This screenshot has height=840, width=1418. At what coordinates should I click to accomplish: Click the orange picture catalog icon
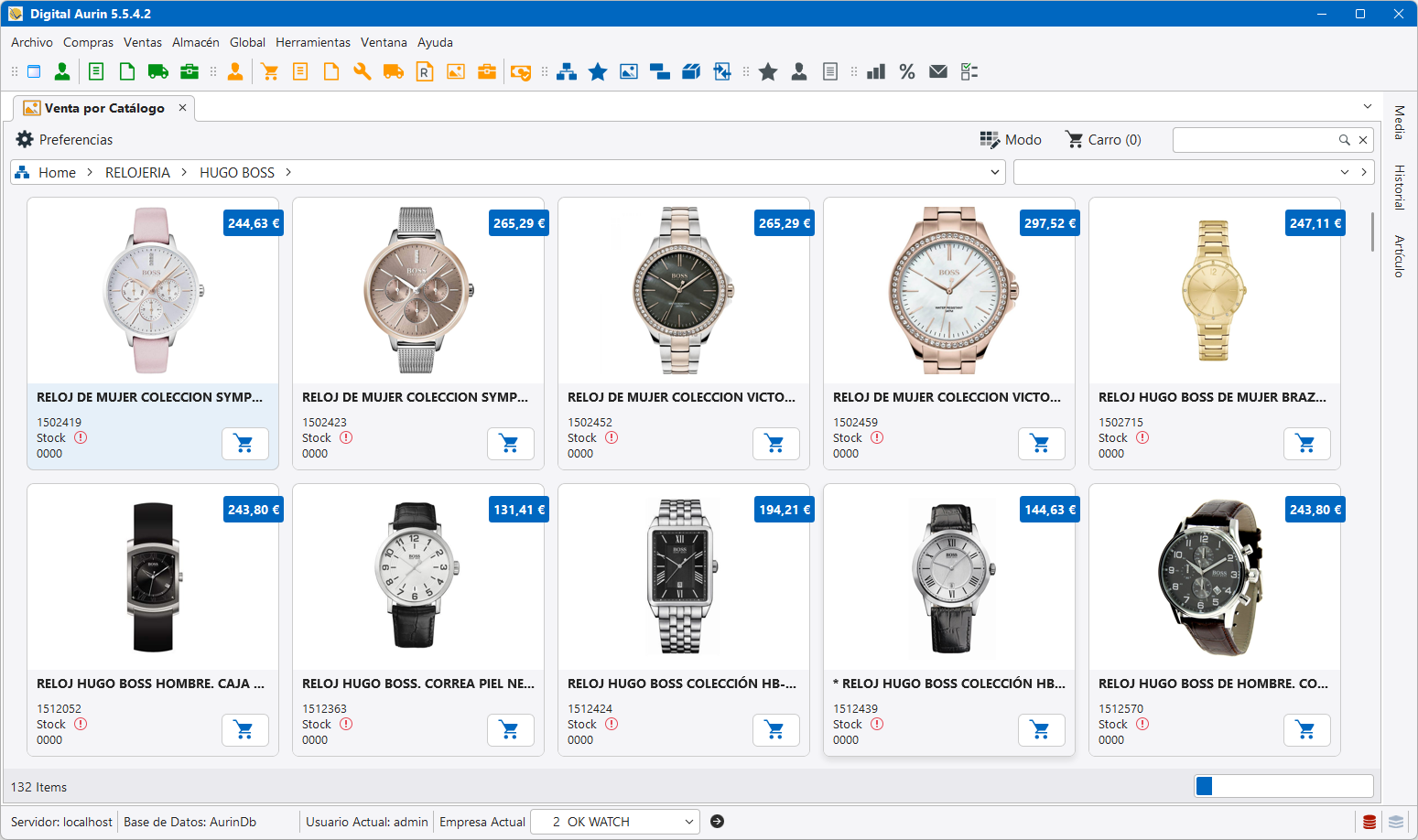(456, 71)
